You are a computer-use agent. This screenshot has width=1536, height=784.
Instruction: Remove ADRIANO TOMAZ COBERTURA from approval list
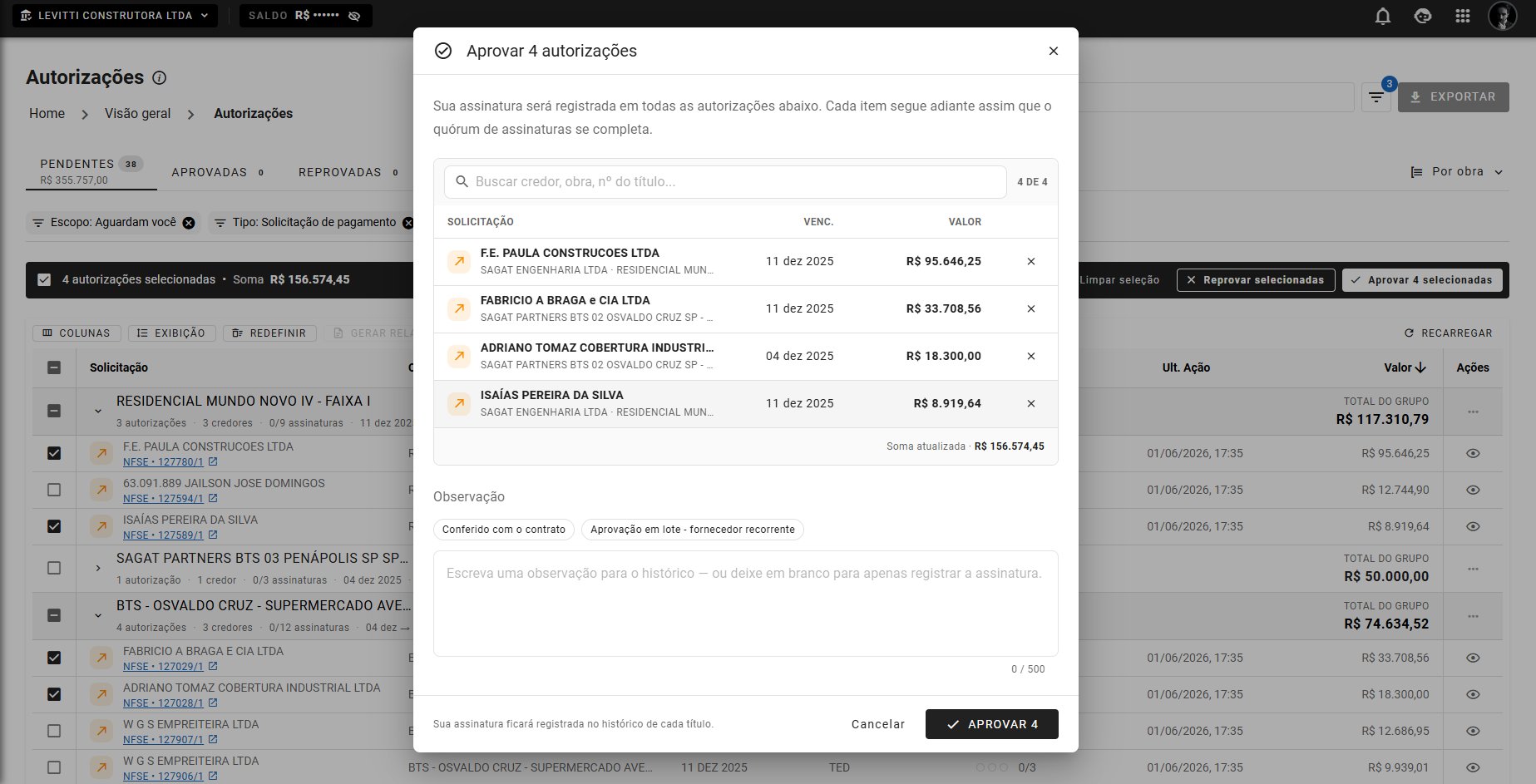[1031, 356]
